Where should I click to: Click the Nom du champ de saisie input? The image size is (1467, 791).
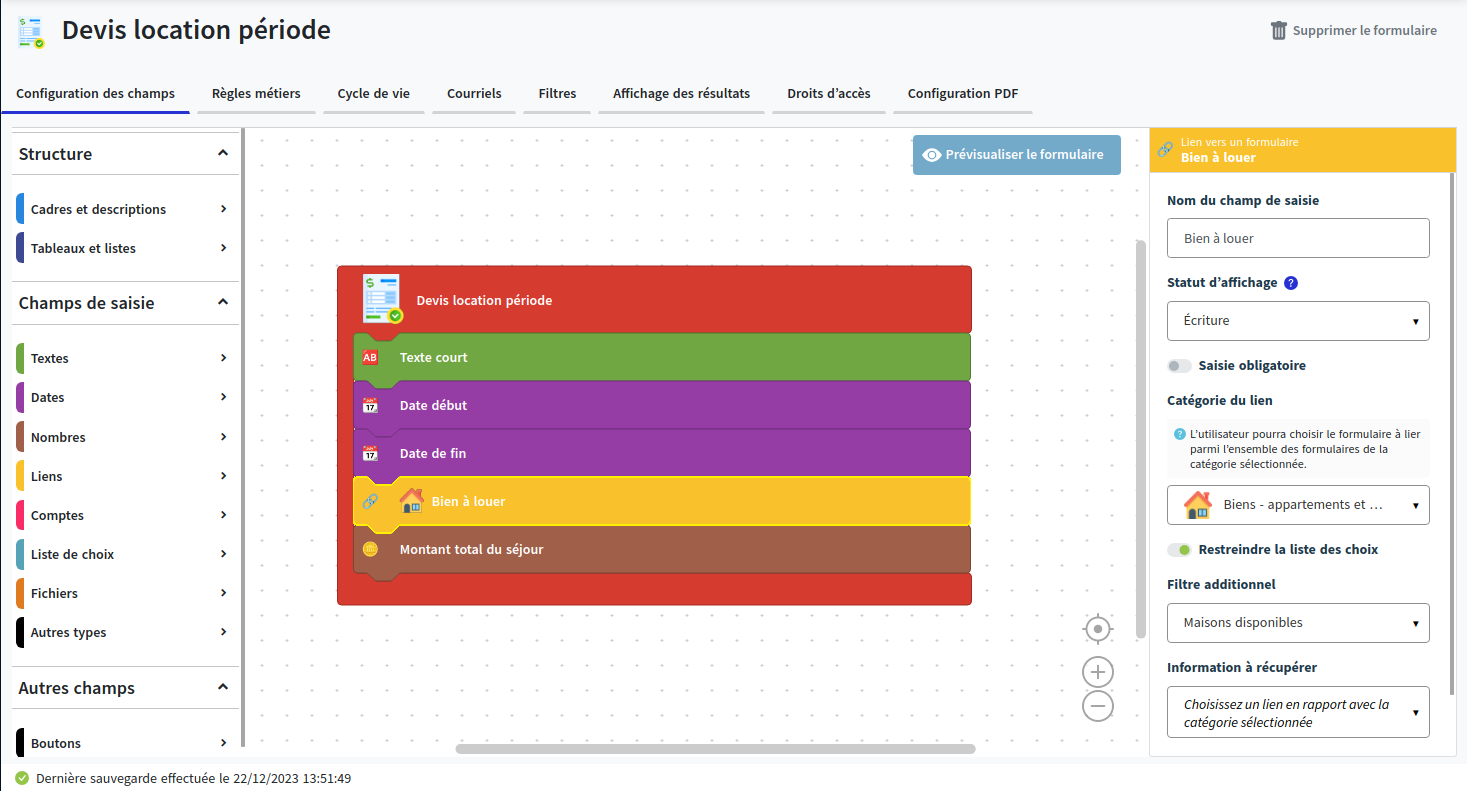(1297, 239)
